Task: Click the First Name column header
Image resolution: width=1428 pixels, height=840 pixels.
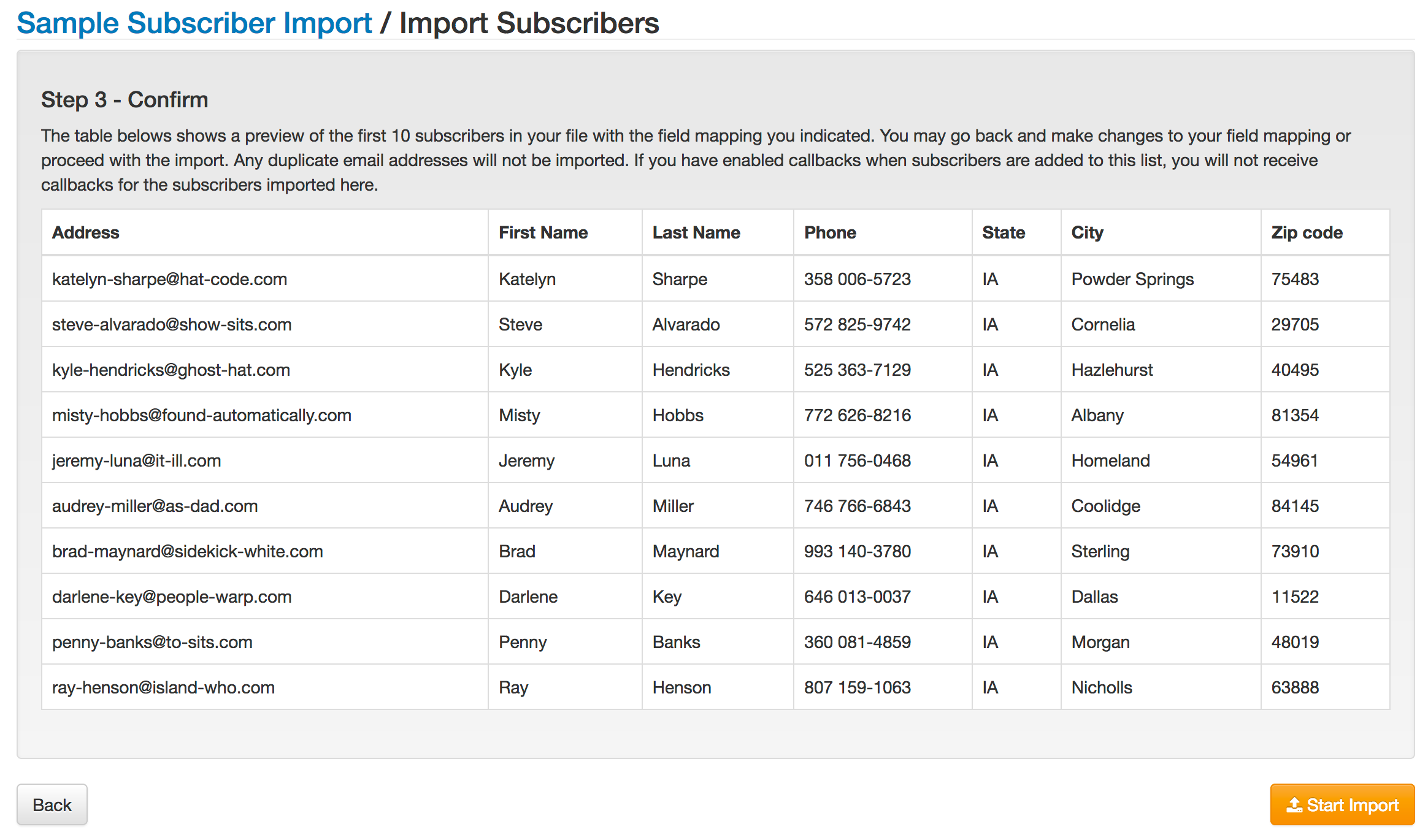Action: tap(543, 233)
